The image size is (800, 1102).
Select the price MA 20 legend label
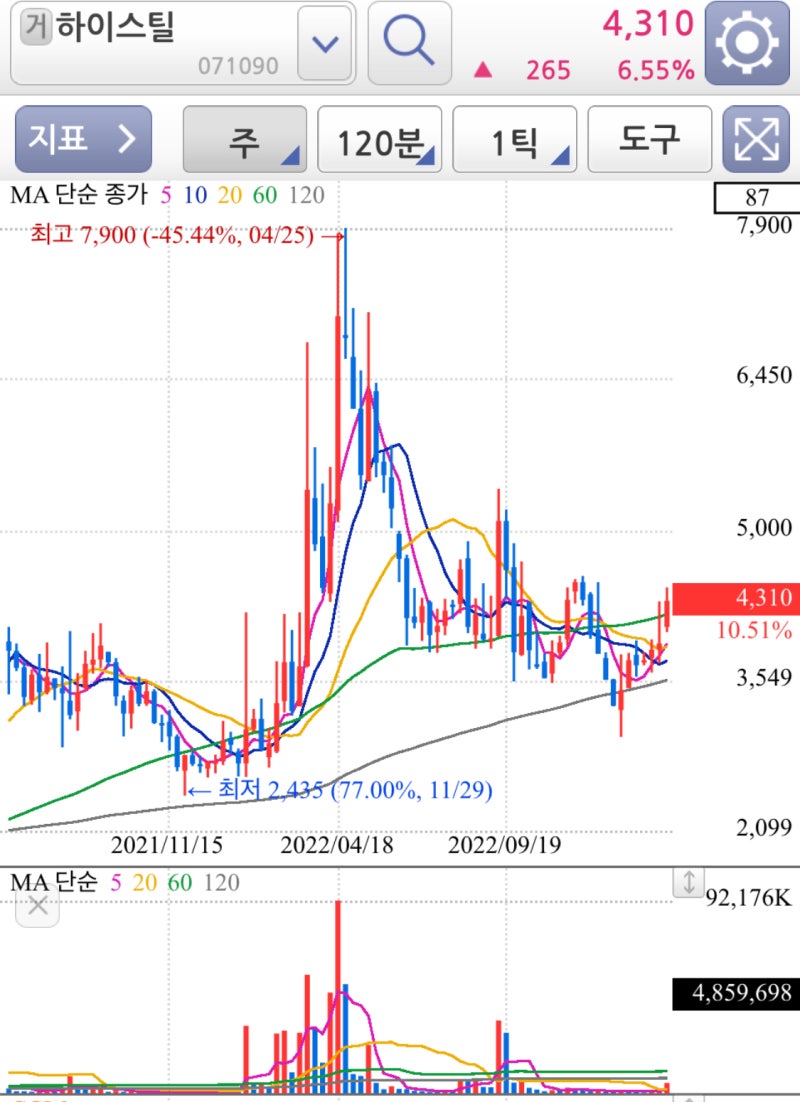[x=229, y=195]
